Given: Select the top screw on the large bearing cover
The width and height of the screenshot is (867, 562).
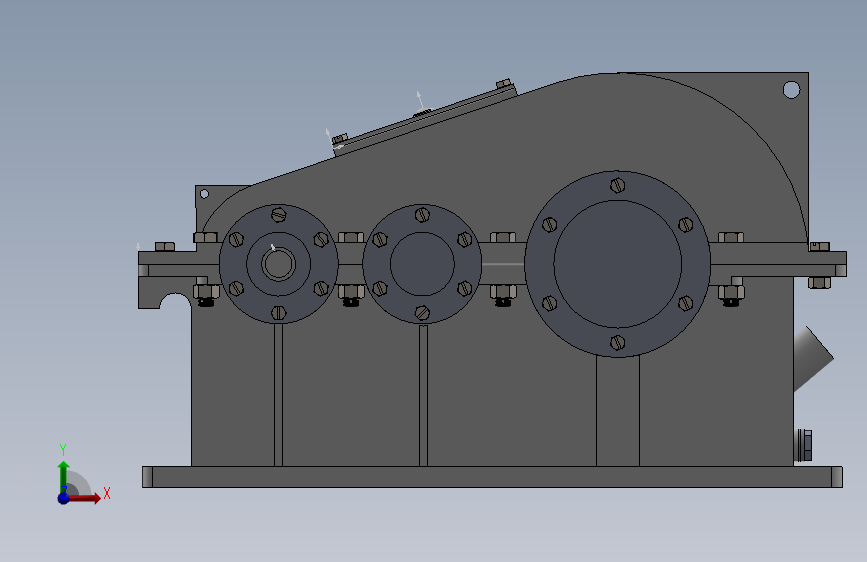Looking at the screenshot, I should tap(617, 185).
